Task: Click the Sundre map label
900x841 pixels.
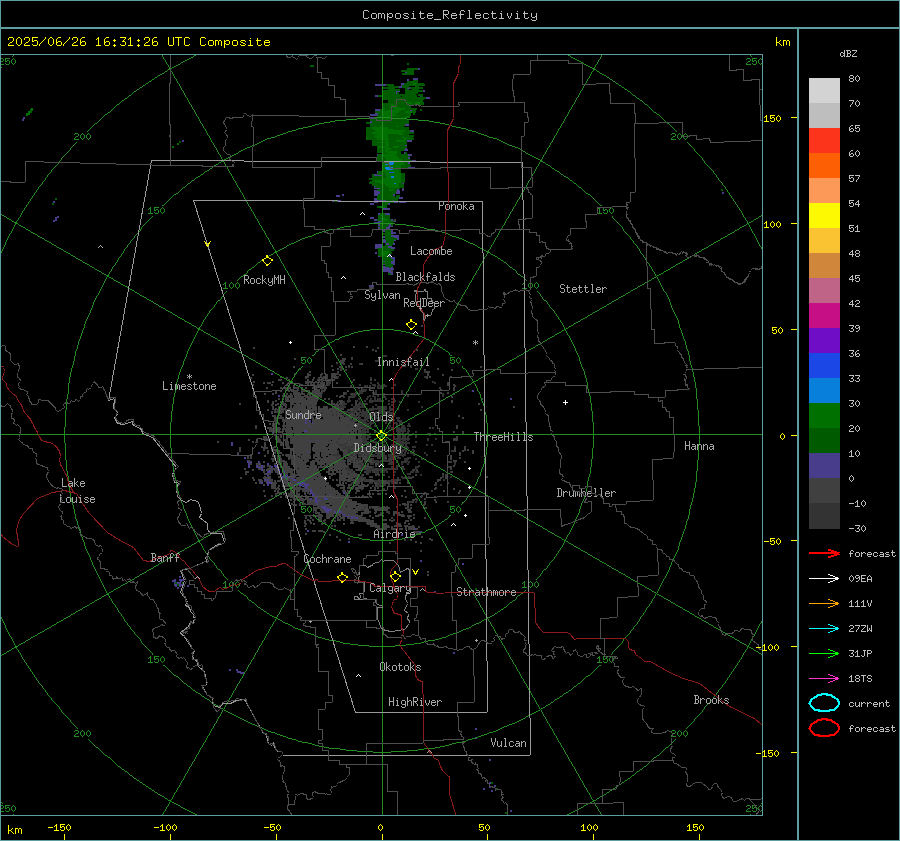Action: coord(303,414)
